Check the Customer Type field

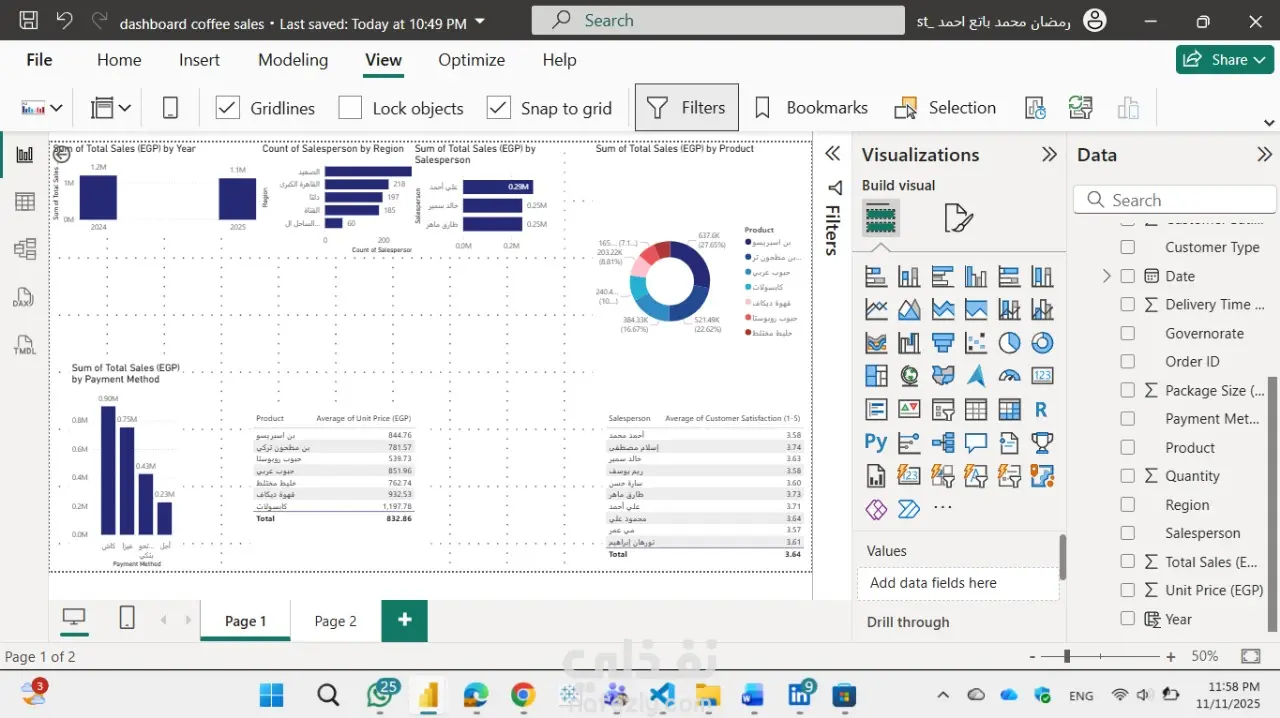[x=1128, y=247]
